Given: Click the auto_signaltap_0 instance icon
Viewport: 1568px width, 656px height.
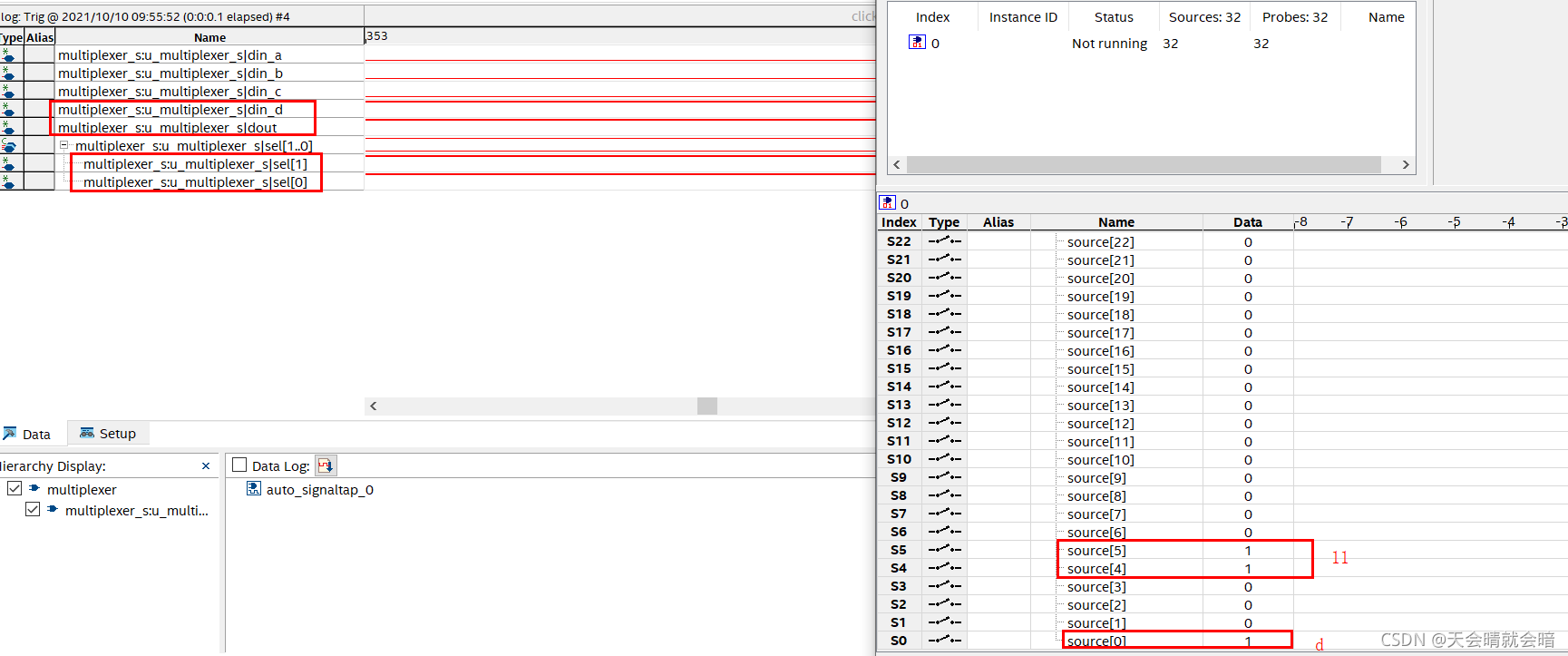Looking at the screenshot, I should [254, 489].
